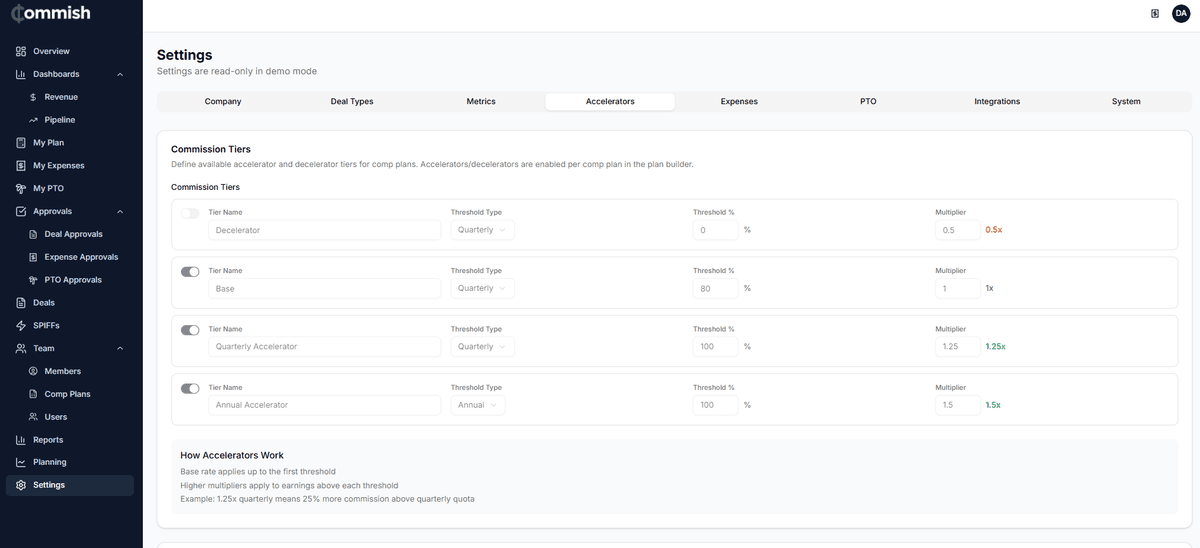Collapse the Team sidebar section
The image size is (1200, 548).
(x=120, y=348)
